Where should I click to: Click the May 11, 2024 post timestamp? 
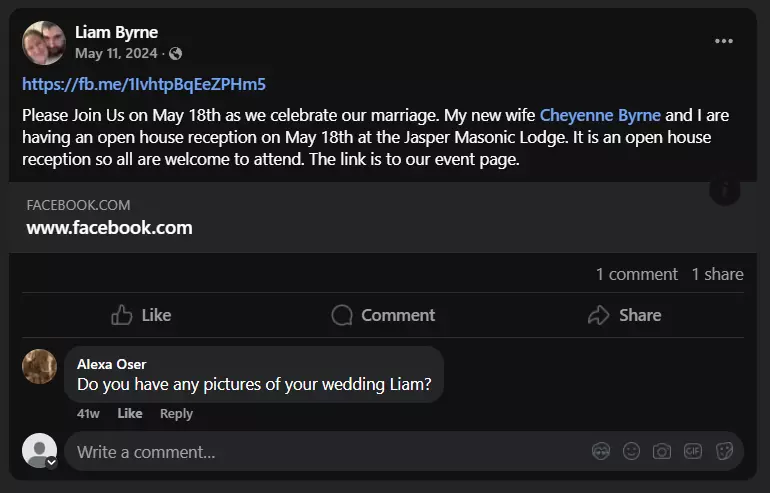pyautogui.click(x=116, y=54)
